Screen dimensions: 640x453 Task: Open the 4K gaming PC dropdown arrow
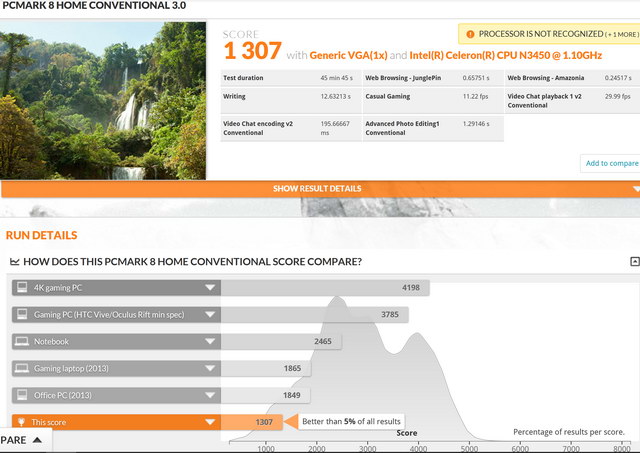pyautogui.click(x=210, y=288)
